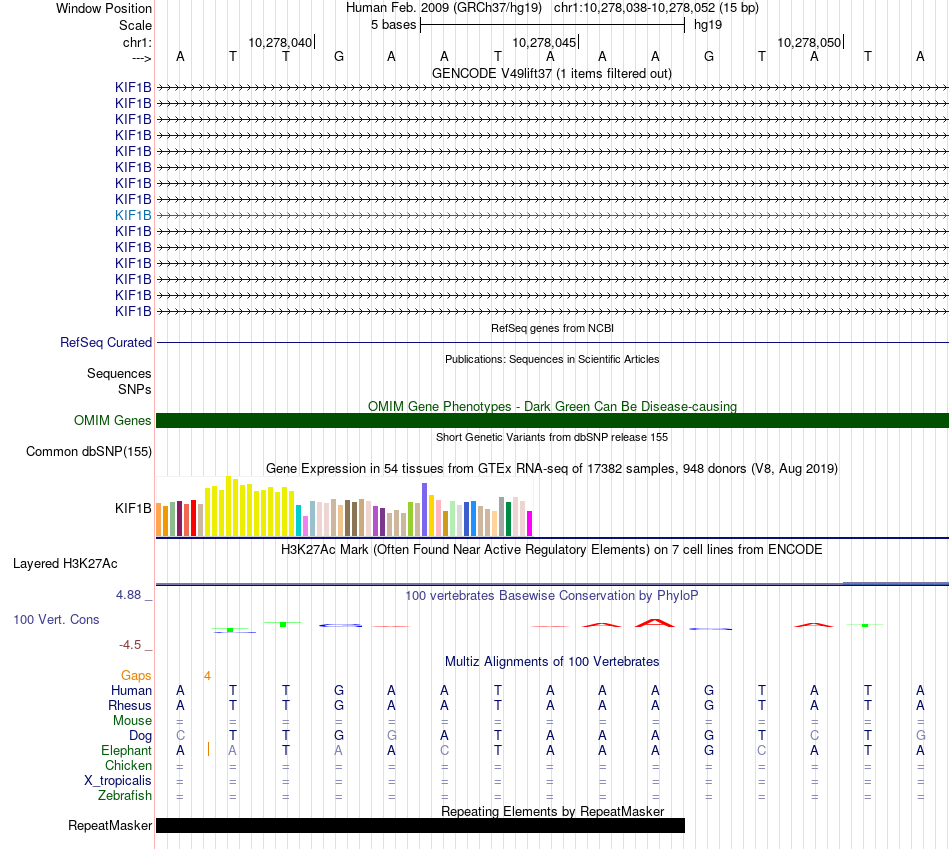Click the chr1: ruler label
The image size is (950, 849).
(137, 42)
